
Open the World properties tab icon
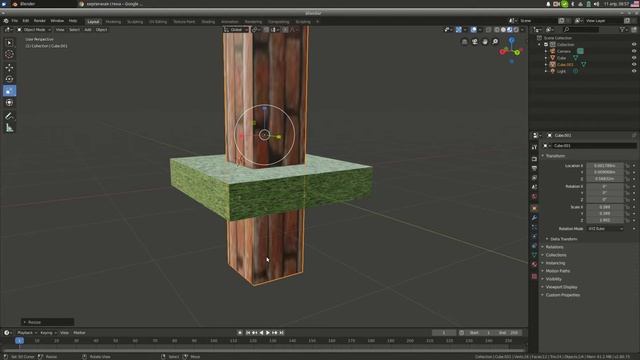pos(534,197)
